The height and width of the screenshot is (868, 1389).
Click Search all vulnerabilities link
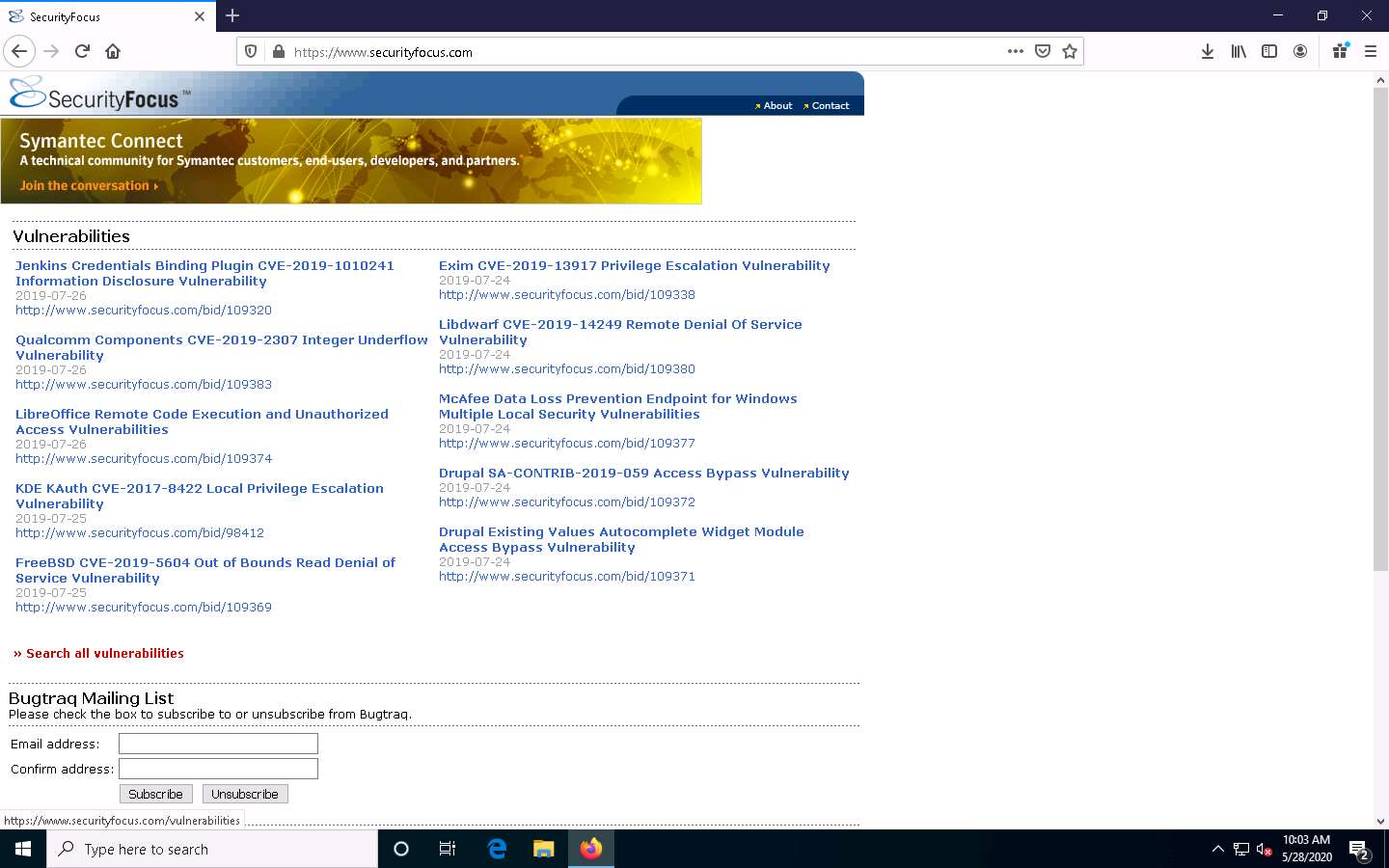pos(98,653)
